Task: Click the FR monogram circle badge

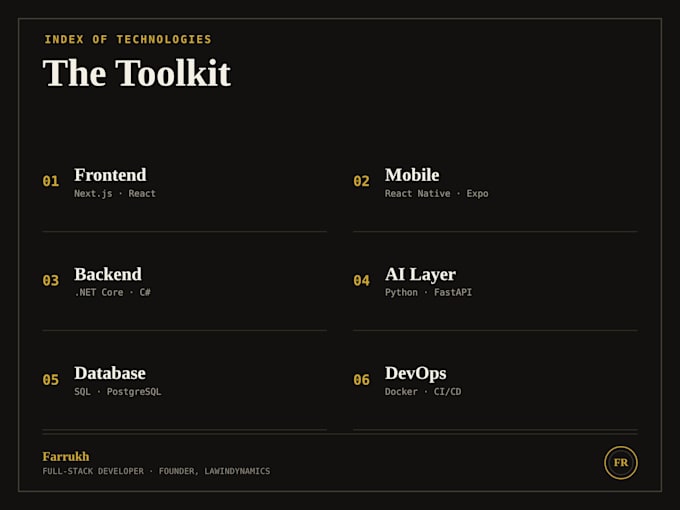Action: pos(621,462)
